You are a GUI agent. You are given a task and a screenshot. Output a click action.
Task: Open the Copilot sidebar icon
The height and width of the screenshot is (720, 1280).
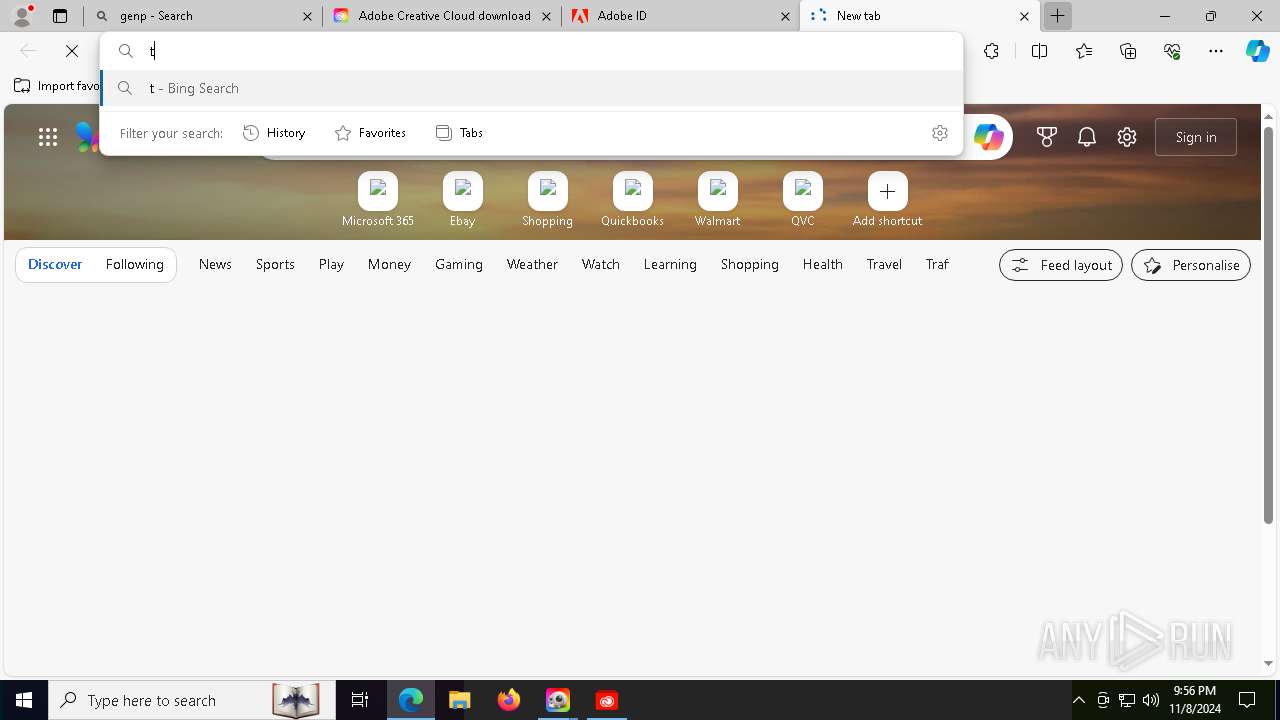tap(1257, 51)
